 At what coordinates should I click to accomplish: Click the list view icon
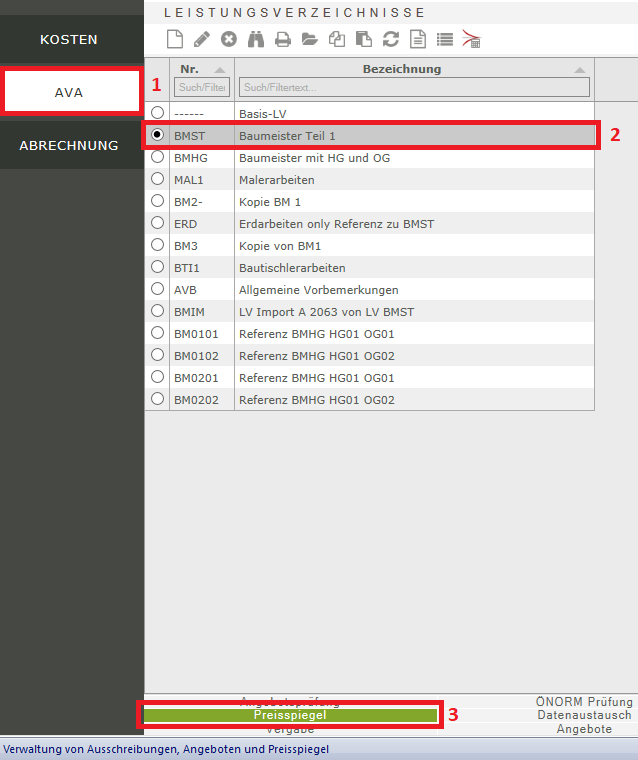coord(445,40)
